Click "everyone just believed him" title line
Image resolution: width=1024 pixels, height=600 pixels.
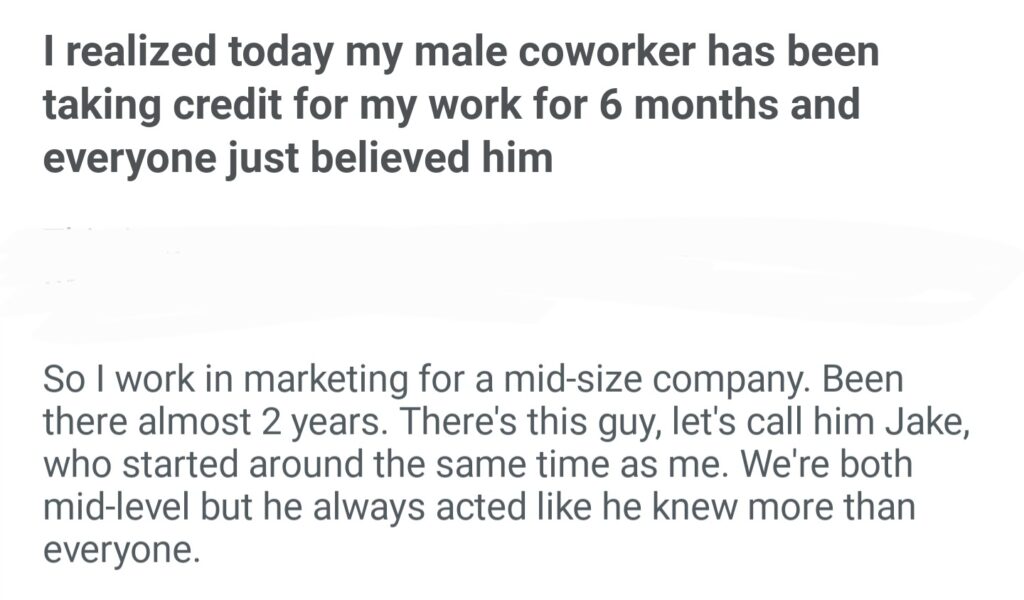pyautogui.click(x=297, y=159)
